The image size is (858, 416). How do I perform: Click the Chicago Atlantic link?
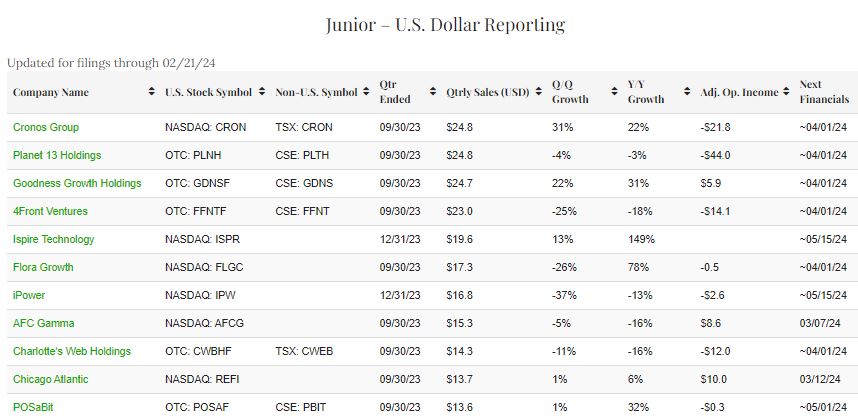pos(50,380)
